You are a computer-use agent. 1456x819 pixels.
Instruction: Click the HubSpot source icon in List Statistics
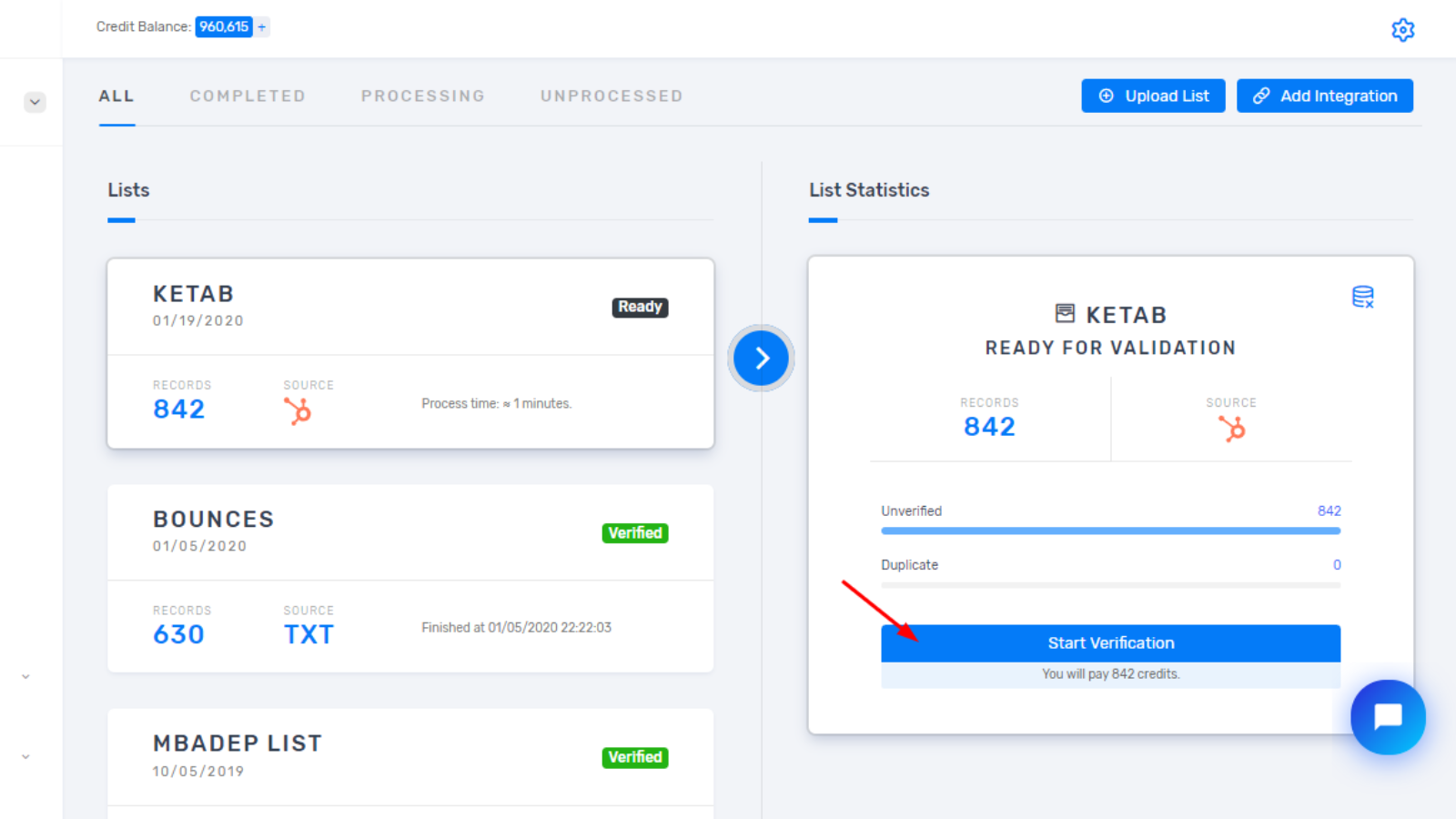(1232, 426)
